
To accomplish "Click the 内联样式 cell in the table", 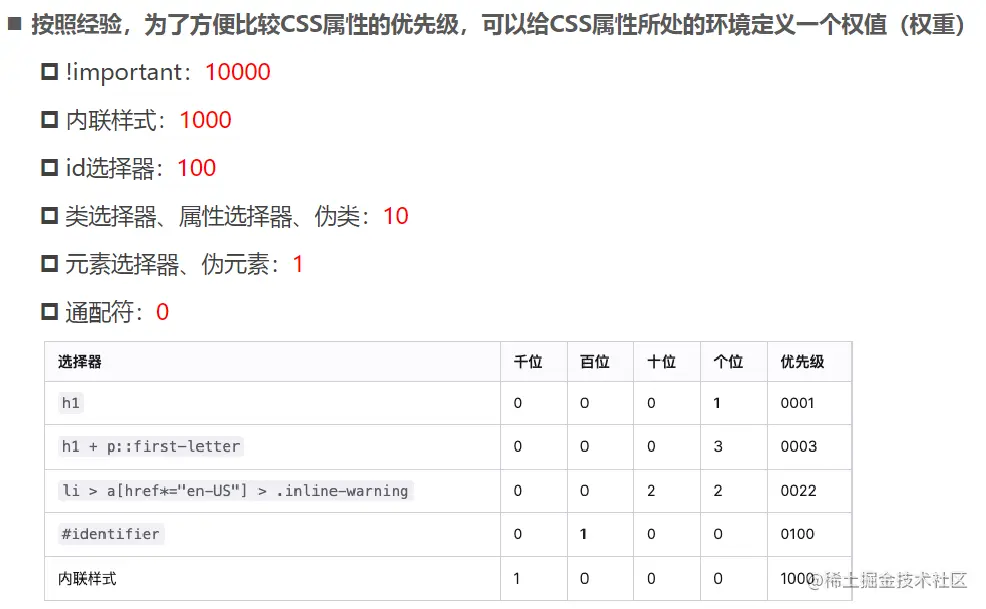I will 87,579.
